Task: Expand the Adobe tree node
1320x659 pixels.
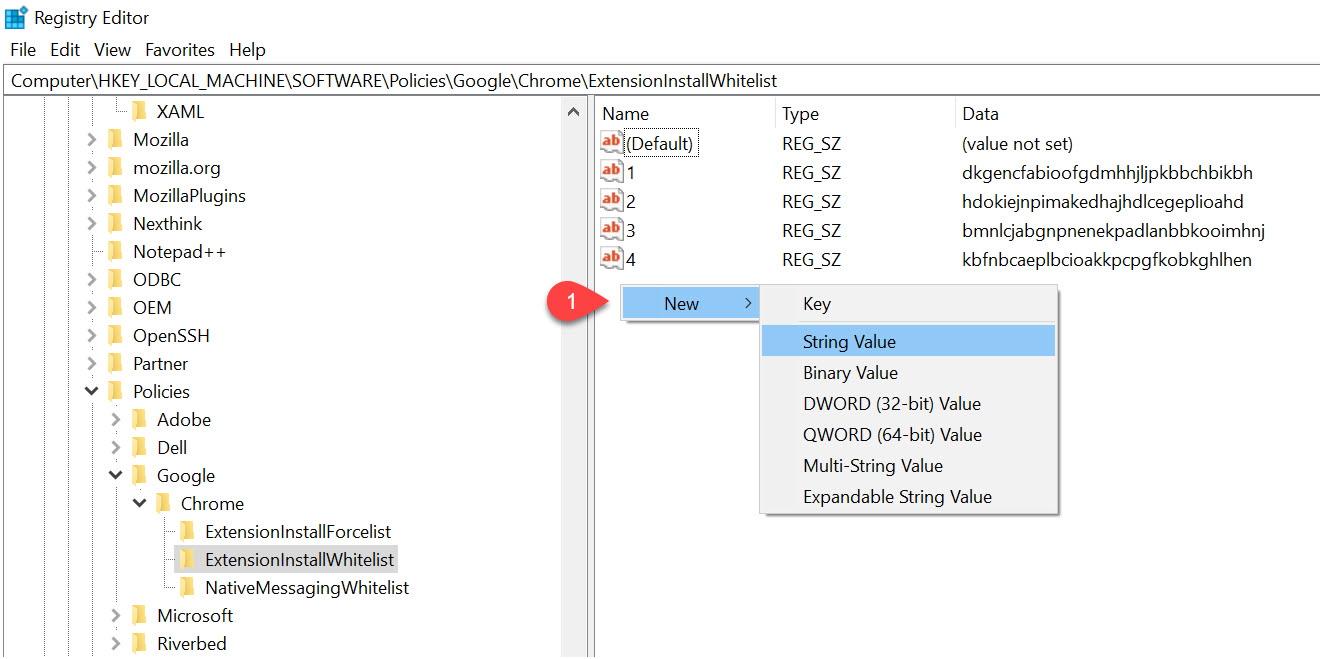Action: coord(116,419)
